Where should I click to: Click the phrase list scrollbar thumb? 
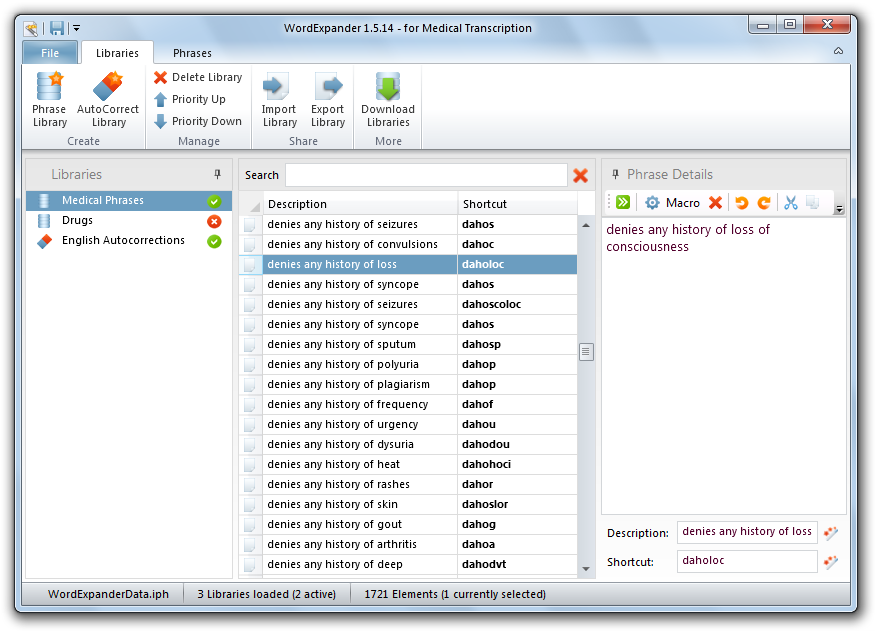pos(585,352)
